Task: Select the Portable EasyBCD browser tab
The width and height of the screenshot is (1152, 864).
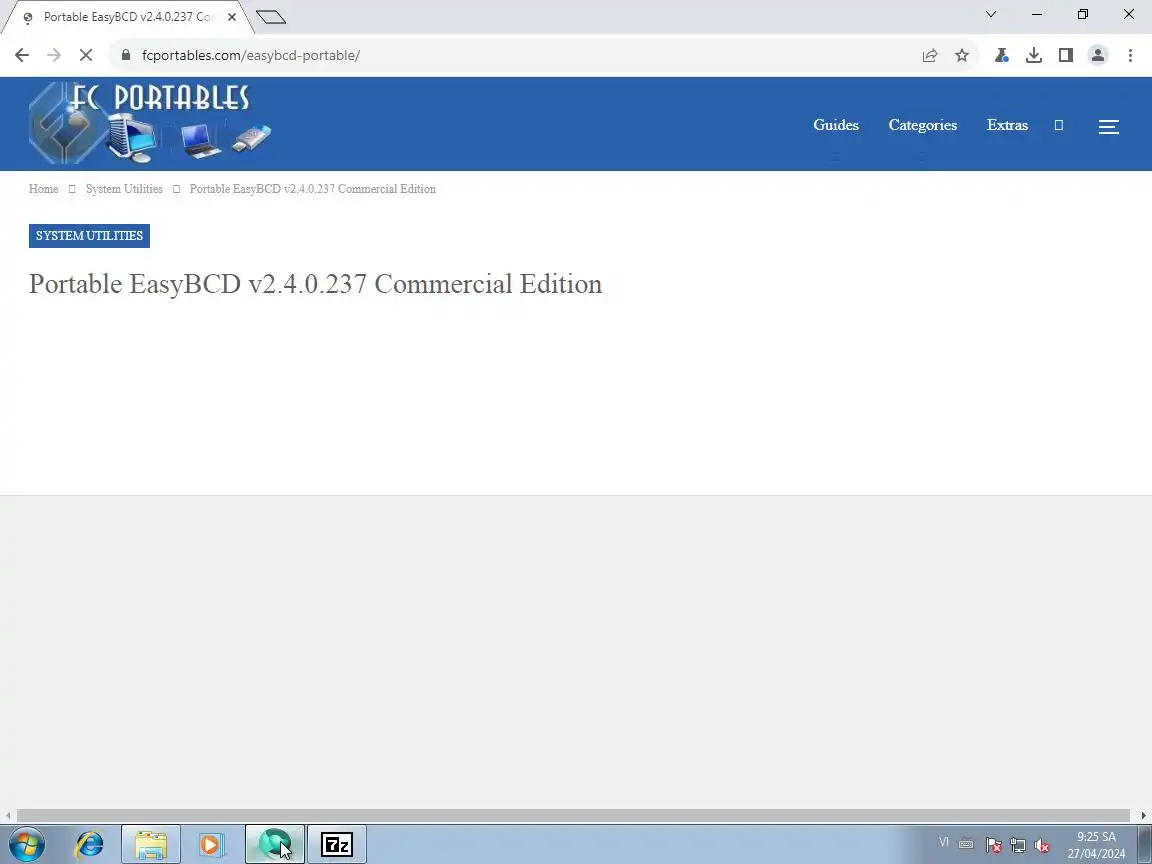Action: point(128,17)
